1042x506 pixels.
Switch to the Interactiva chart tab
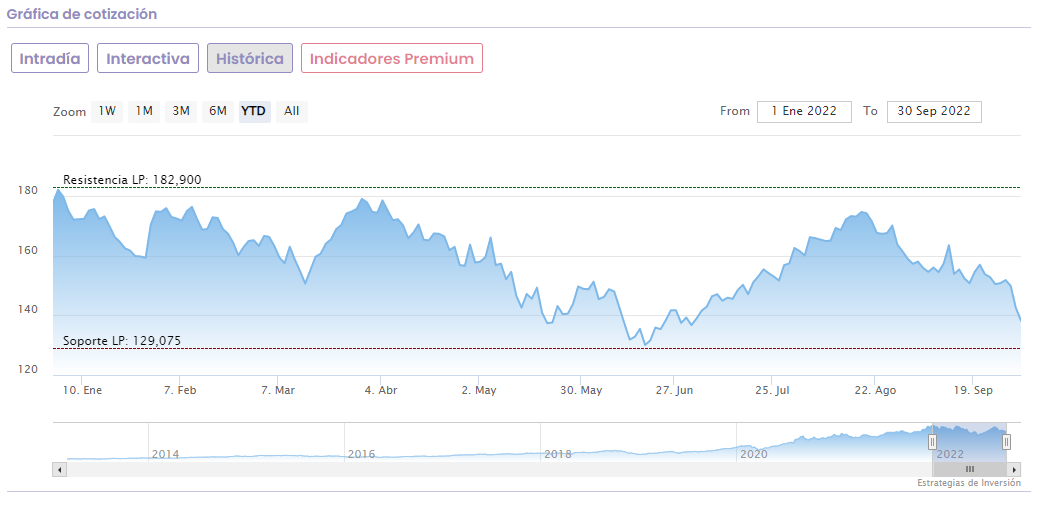pos(148,59)
